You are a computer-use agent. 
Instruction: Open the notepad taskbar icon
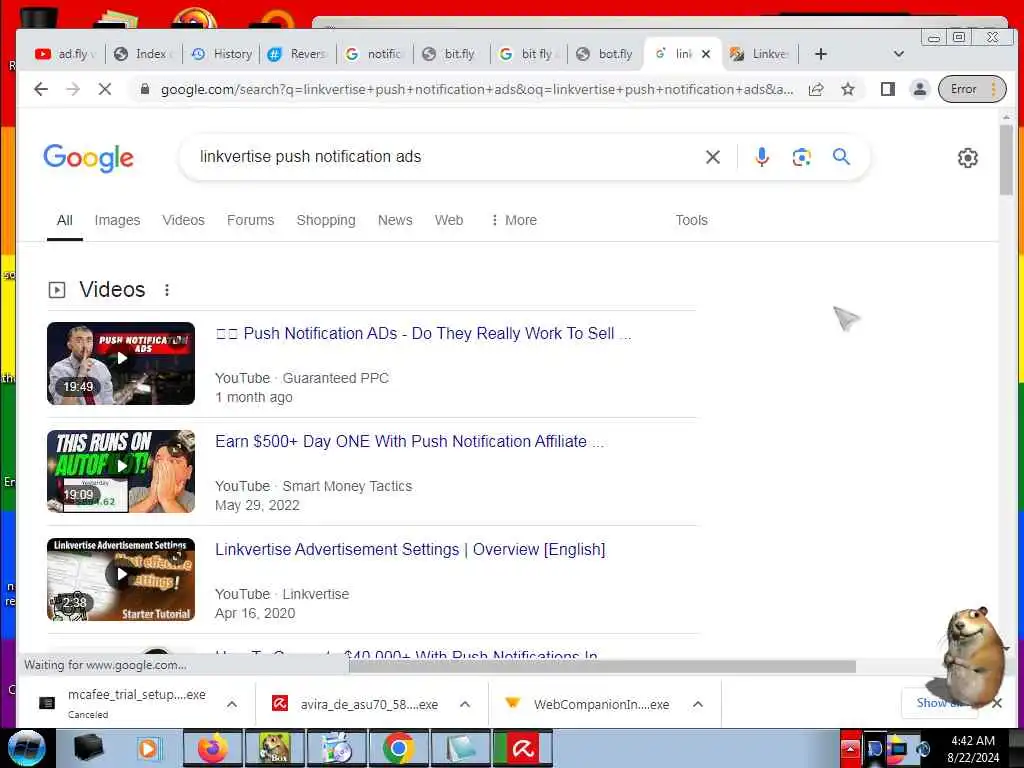pyautogui.click(x=461, y=748)
